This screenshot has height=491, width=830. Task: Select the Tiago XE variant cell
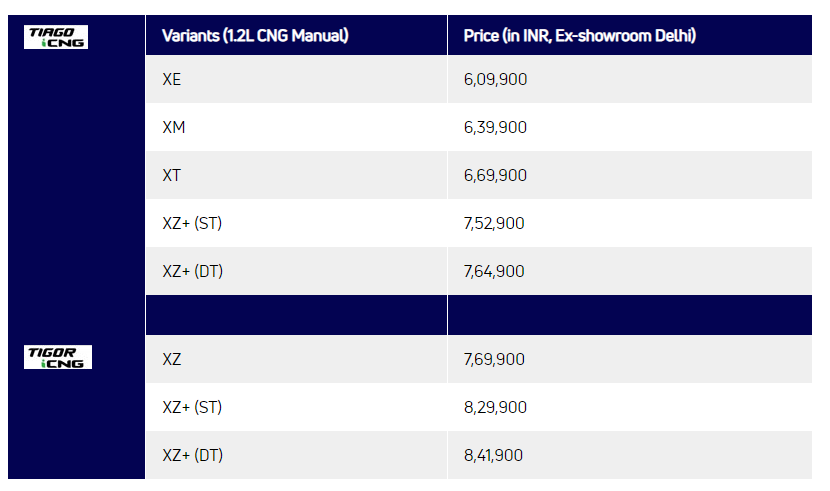coord(172,80)
